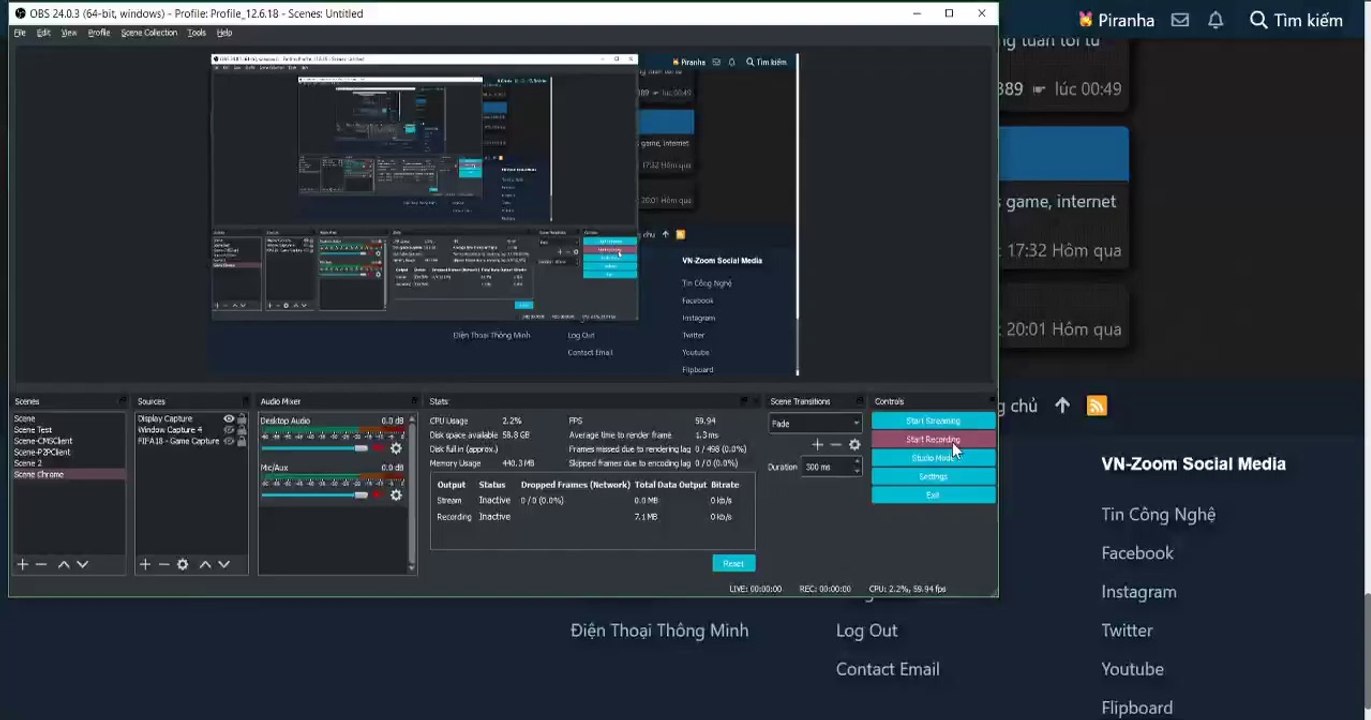Undock the Stats panel
1371x720 pixels.
744,401
